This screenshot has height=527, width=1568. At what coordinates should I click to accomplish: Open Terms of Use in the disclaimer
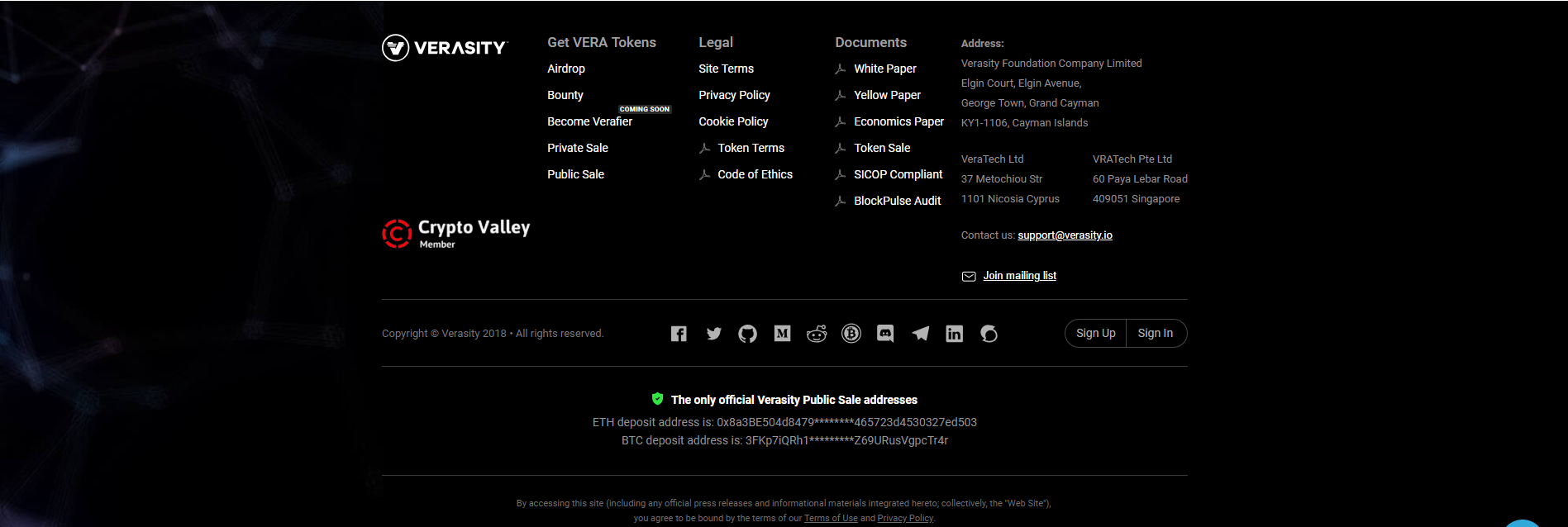(x=831, y=519)
